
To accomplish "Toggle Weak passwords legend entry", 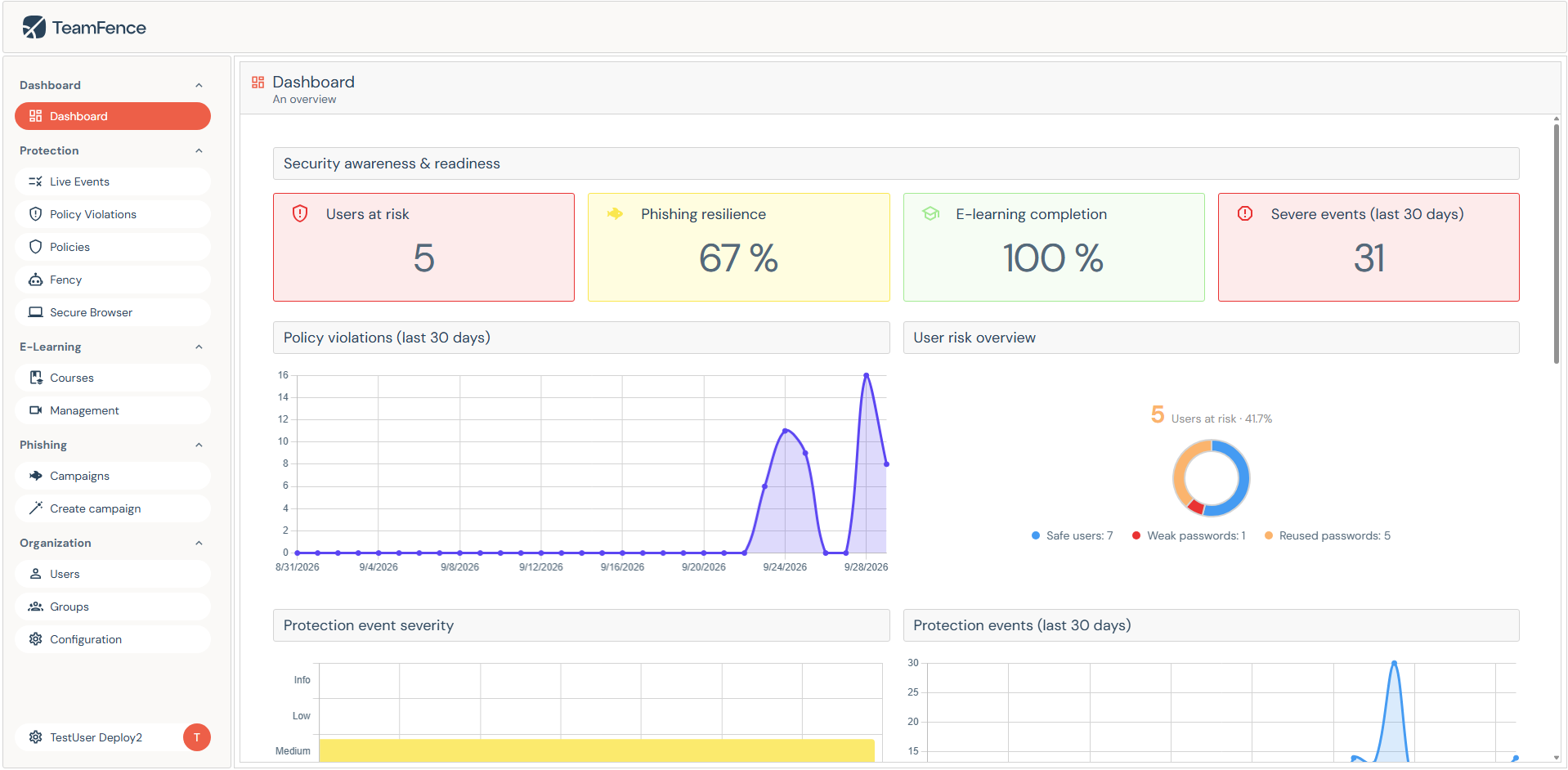I will 1189,535.
